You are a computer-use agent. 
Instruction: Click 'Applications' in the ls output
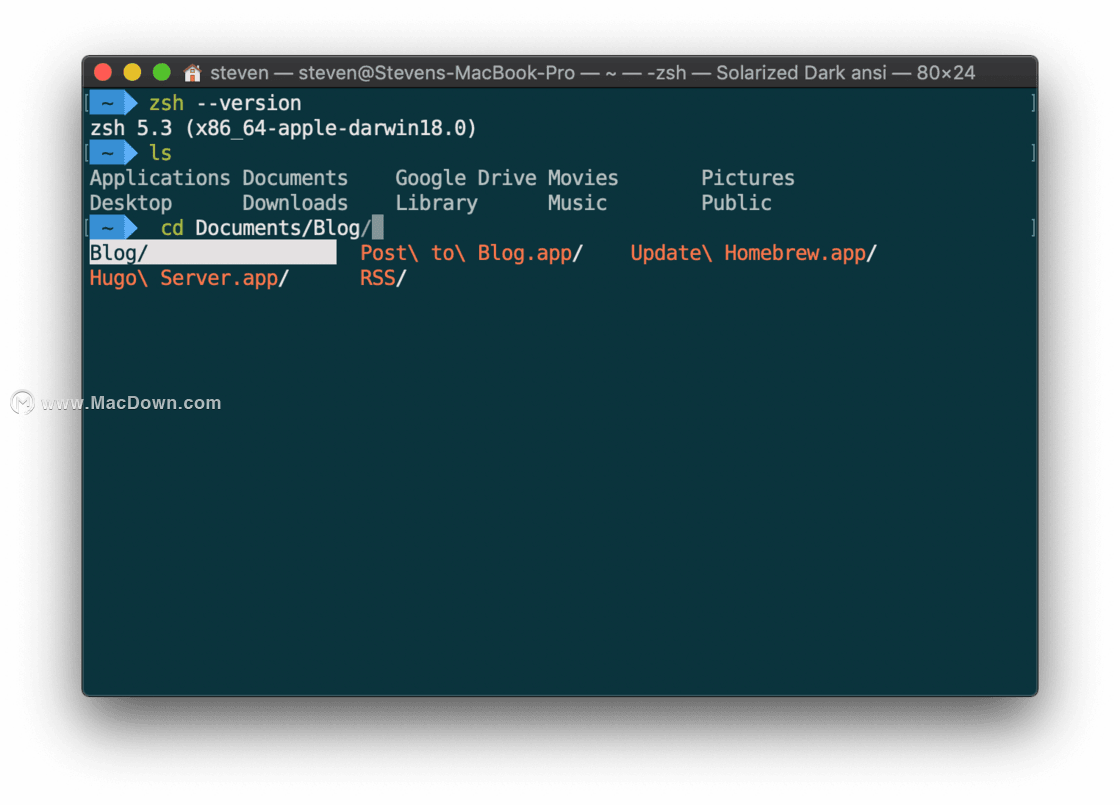(x=160, y=178)
